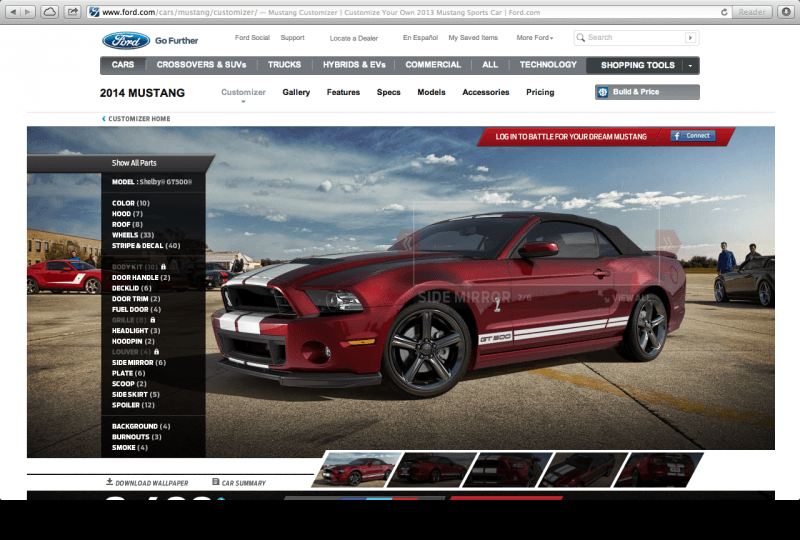
Task: Open Locate a Dealer link
Action: 354,38
